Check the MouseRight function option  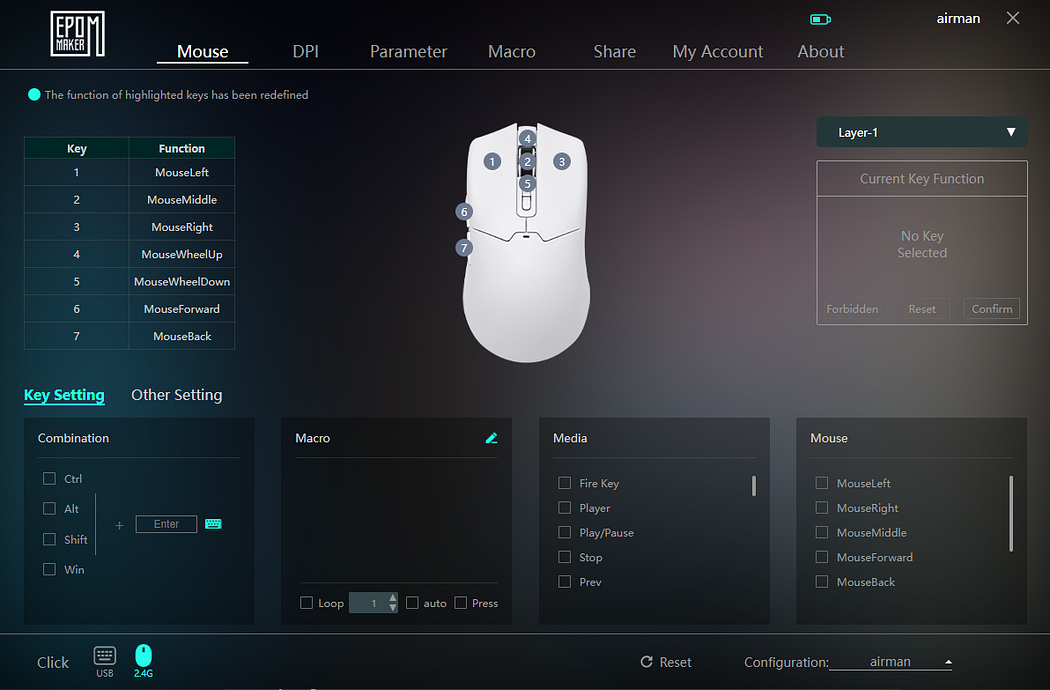[x=822, y=508]
